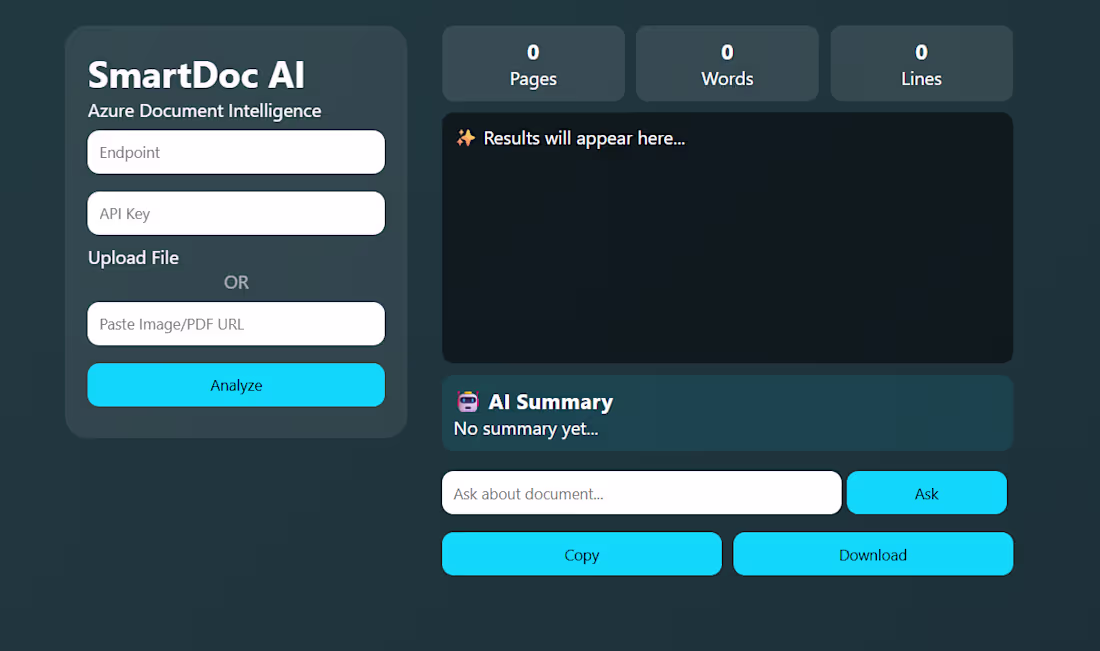Click the 'No summary yet...' text
1100x651 pixels.
click(x=525, y=429)
